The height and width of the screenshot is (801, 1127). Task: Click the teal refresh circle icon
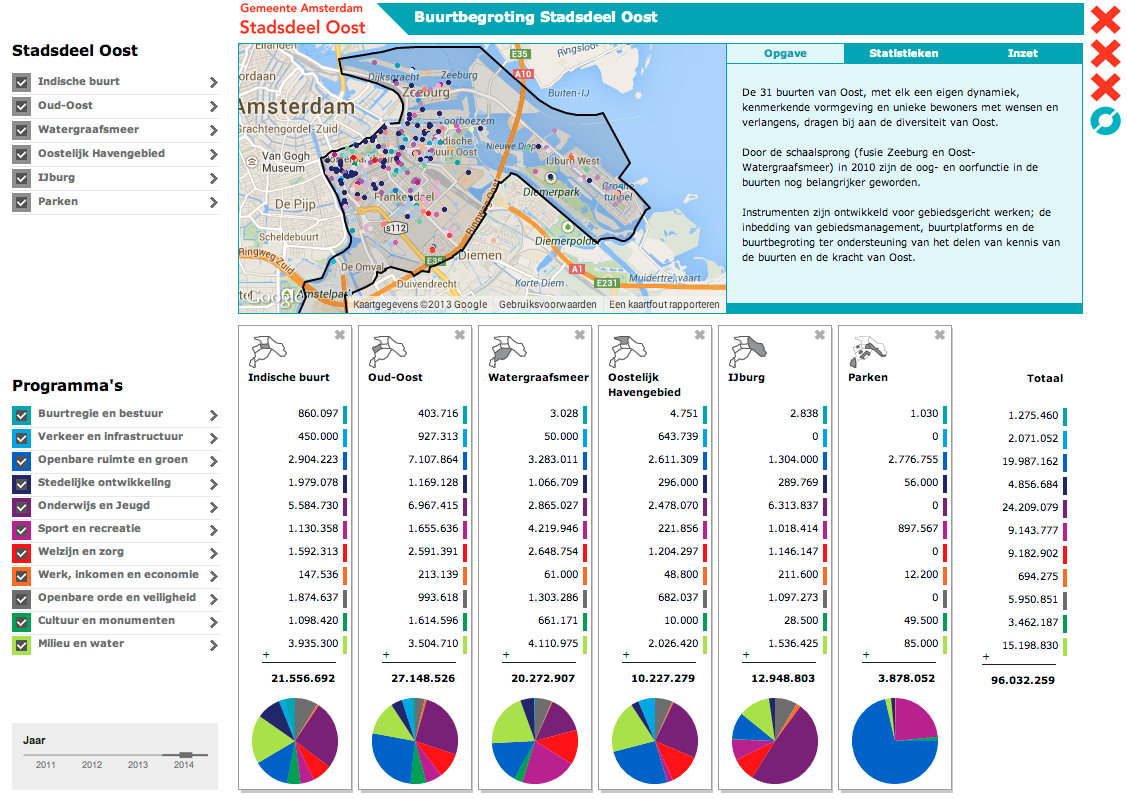pos(1105,121)
